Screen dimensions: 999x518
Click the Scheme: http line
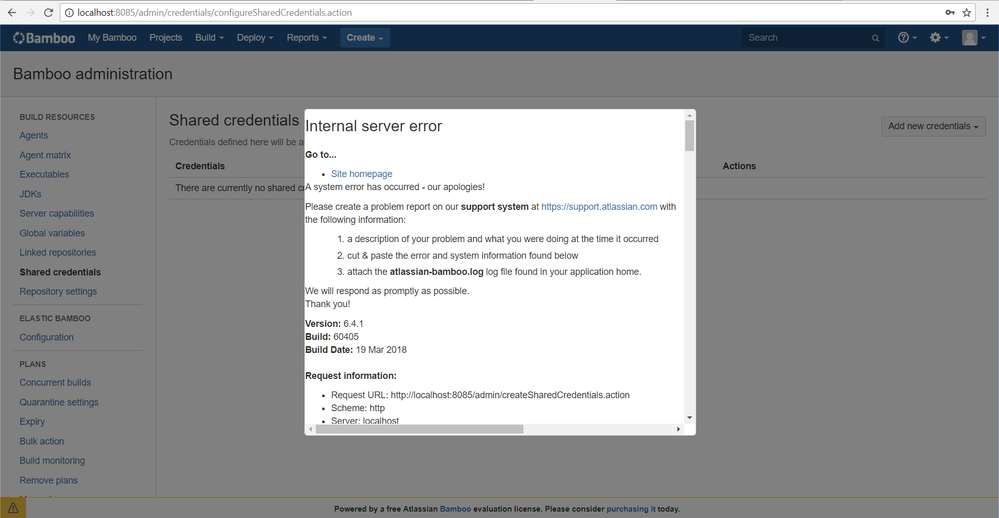(x=357, y=408)
